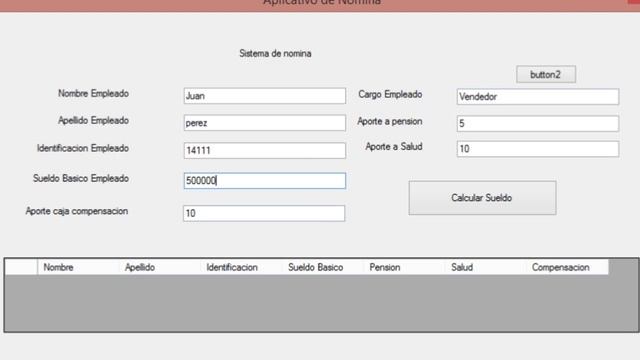Click the Sueldo Basico Empleado field showing 500000
This screenshot has width=640, height=360.
point(264,181)
